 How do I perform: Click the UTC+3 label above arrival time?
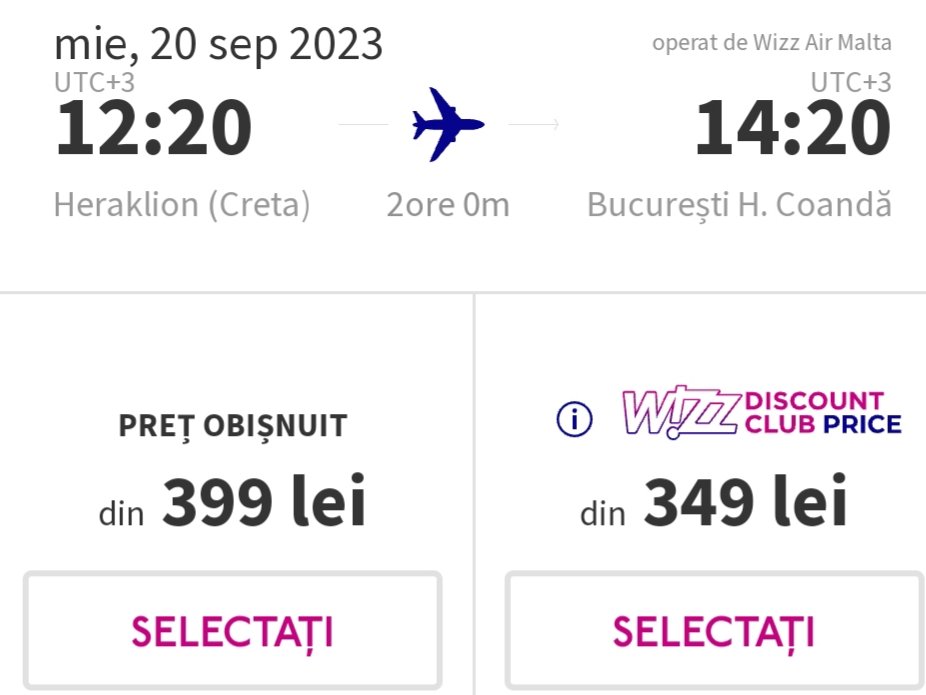click(850, 82)
